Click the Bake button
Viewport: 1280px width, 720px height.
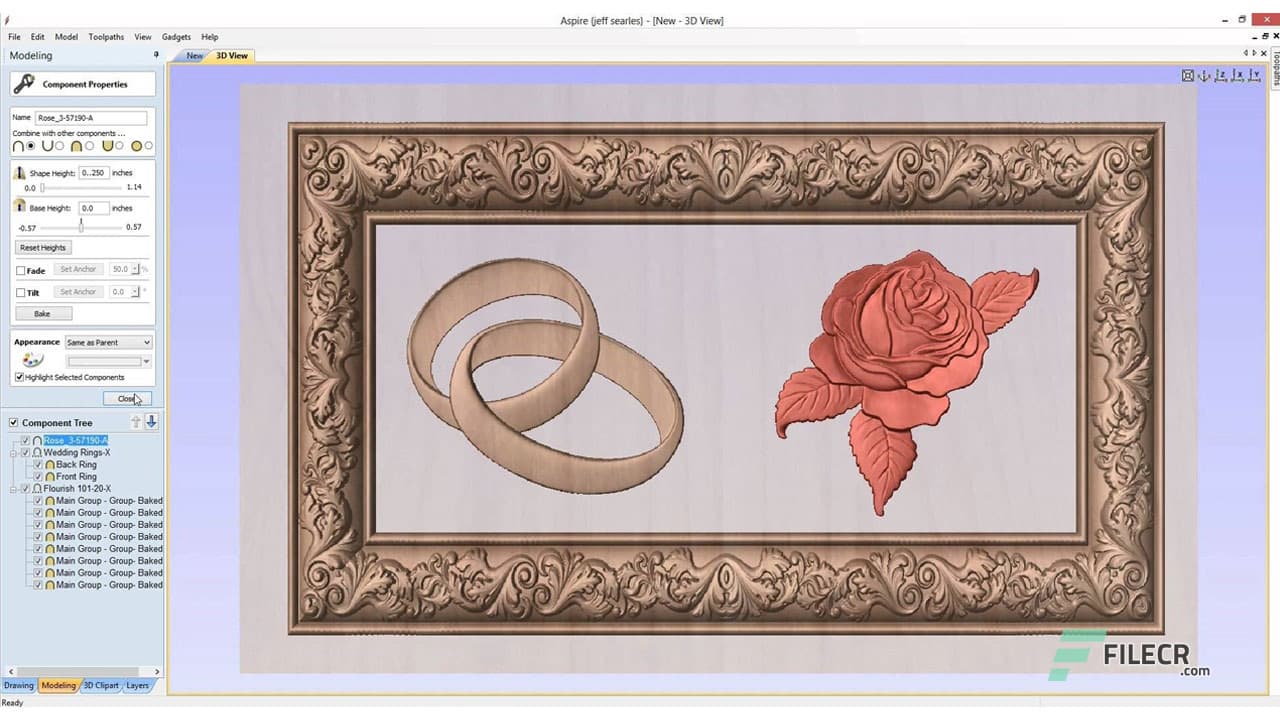point(42,314)
